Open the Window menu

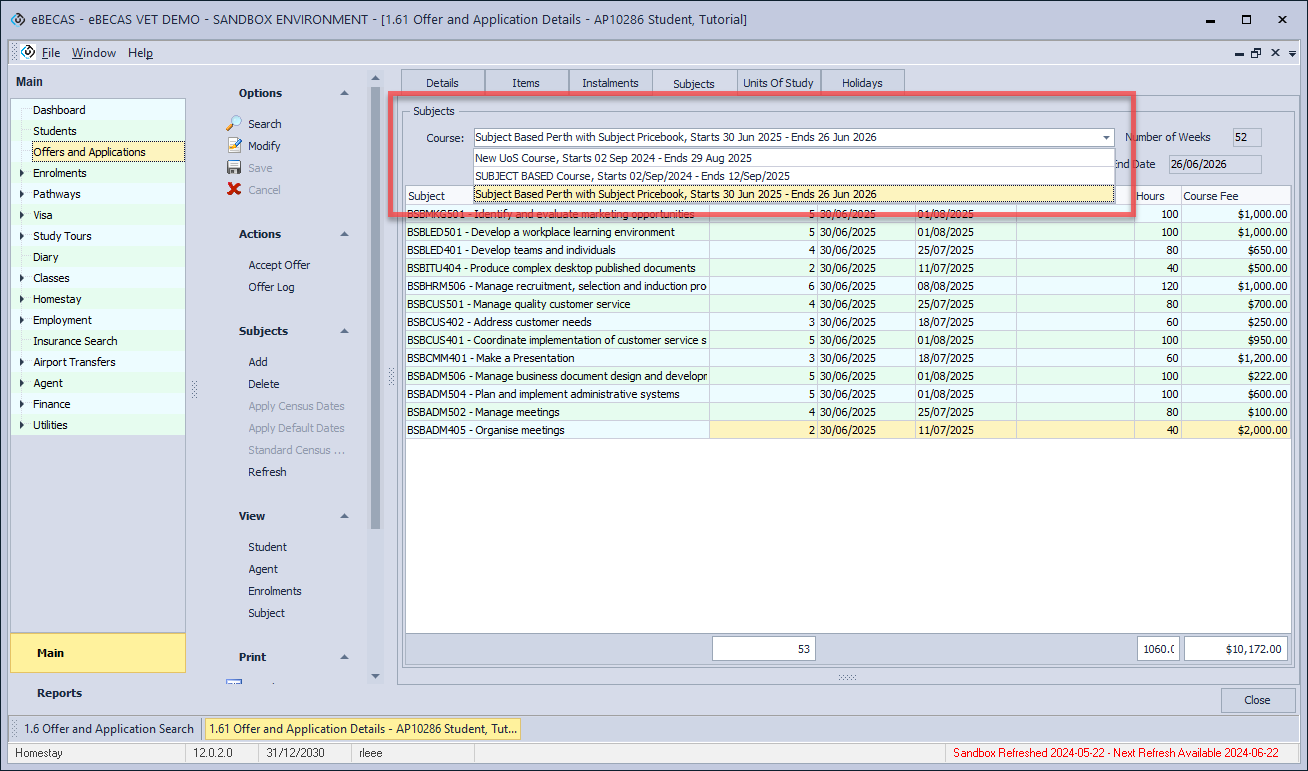click(93, 53)
